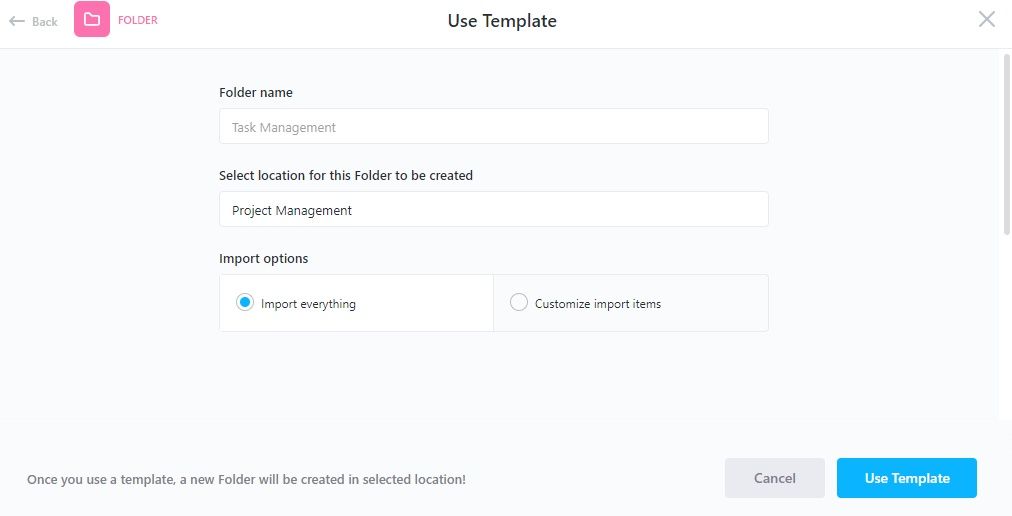The image size is (1012, 516).
Task: Click the "Import options" section label
Action: [264, 258]
